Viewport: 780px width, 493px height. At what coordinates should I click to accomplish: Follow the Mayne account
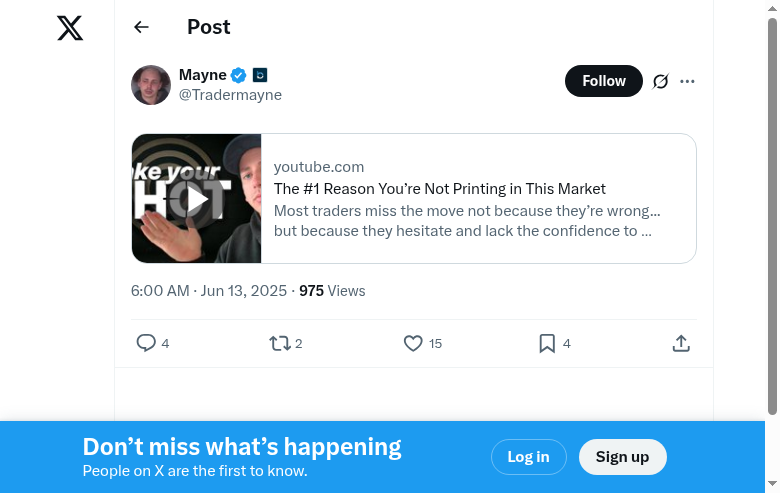click(x=604, y=81)
